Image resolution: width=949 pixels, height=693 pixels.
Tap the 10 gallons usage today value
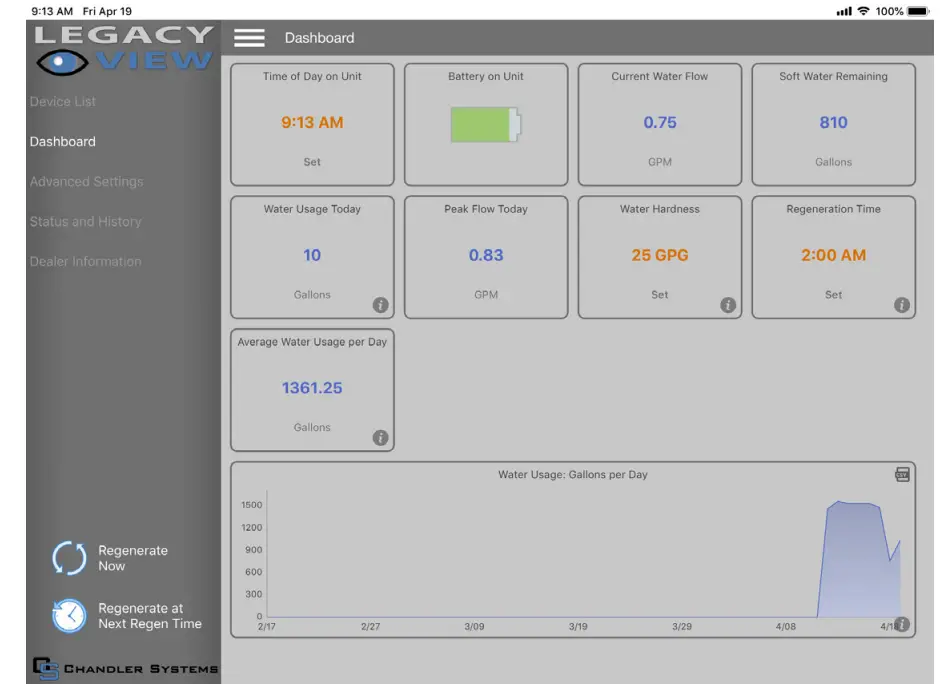[312, 255]
